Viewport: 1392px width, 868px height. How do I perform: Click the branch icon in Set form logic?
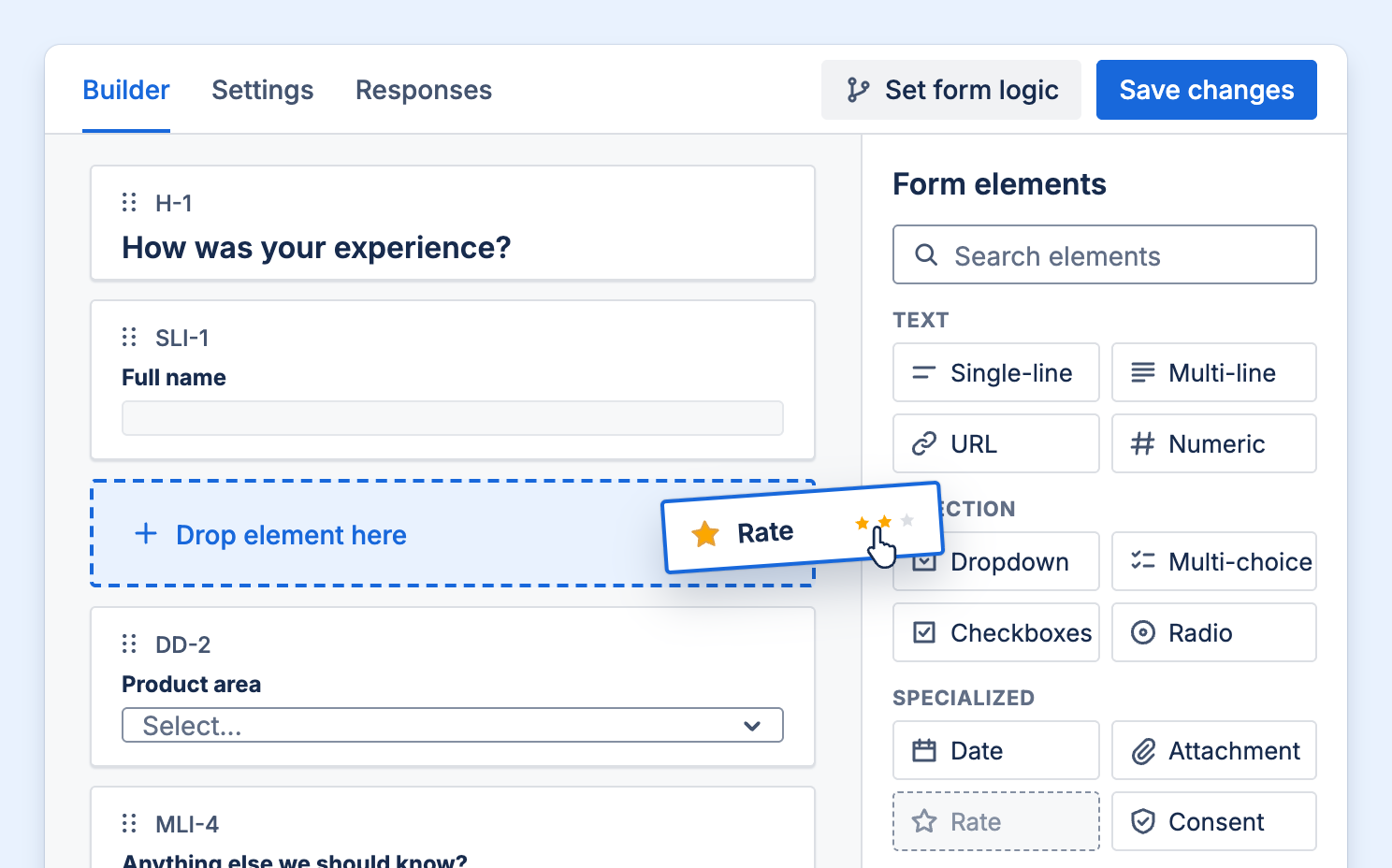858,90
